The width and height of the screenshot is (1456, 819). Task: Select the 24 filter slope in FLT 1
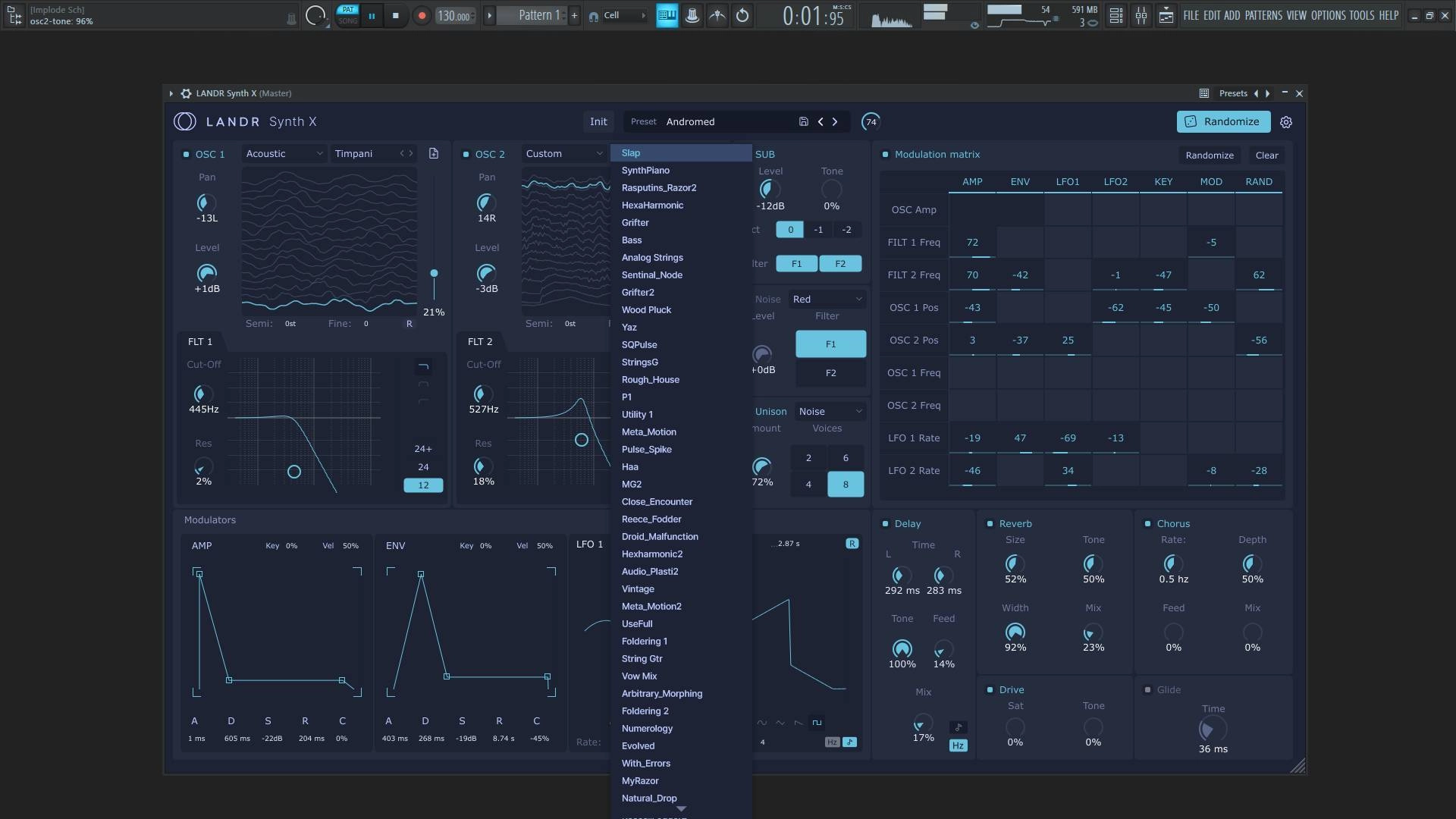click(423, 467)
